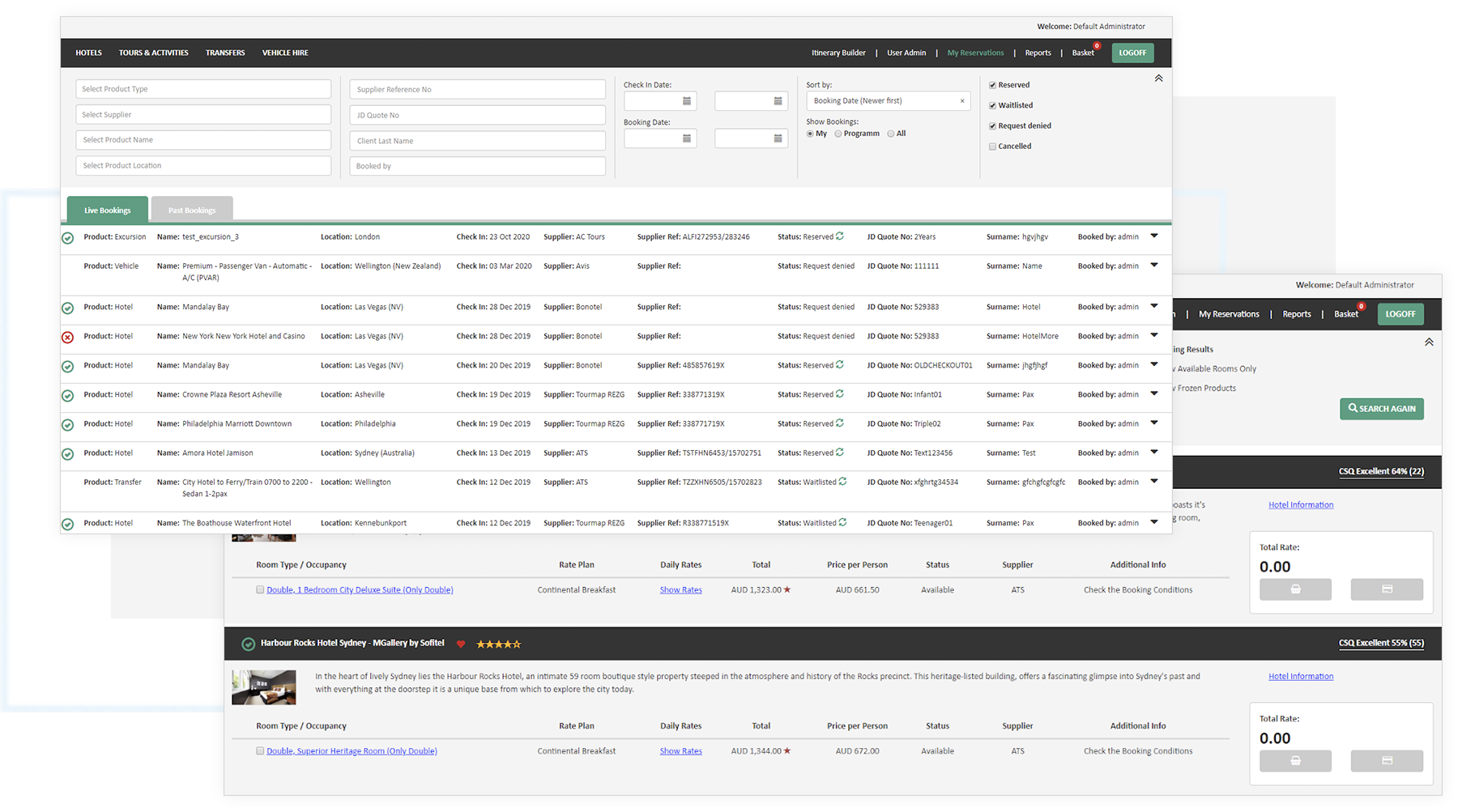Click refresh icon on Crowne Plaza Resort Asheville row
This screenshot has width=1462, height=812.
point(840,394)
